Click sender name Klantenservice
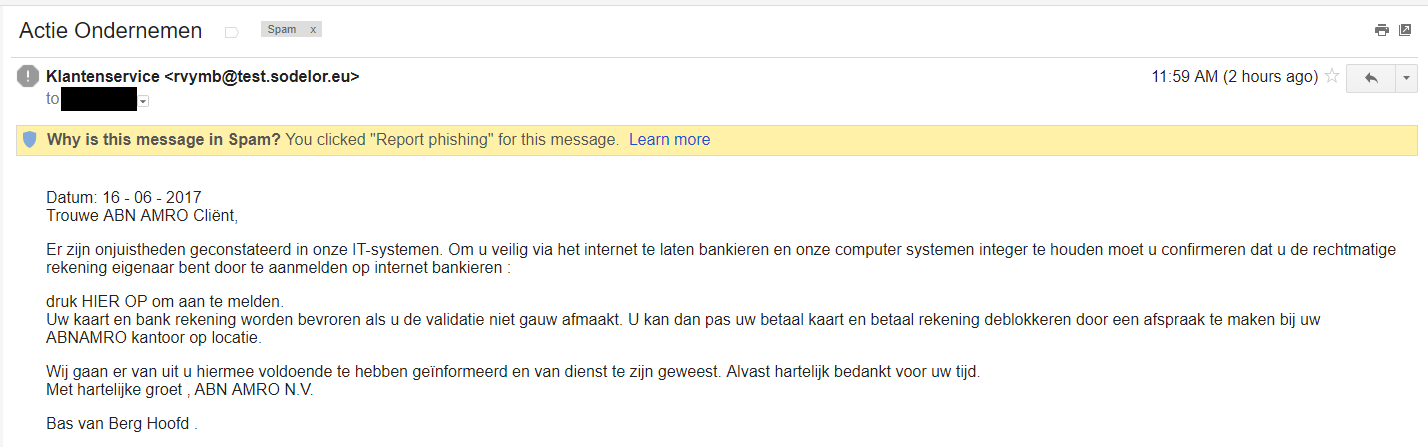Viewport: 1428px width, 447px height. click(102, 76)
